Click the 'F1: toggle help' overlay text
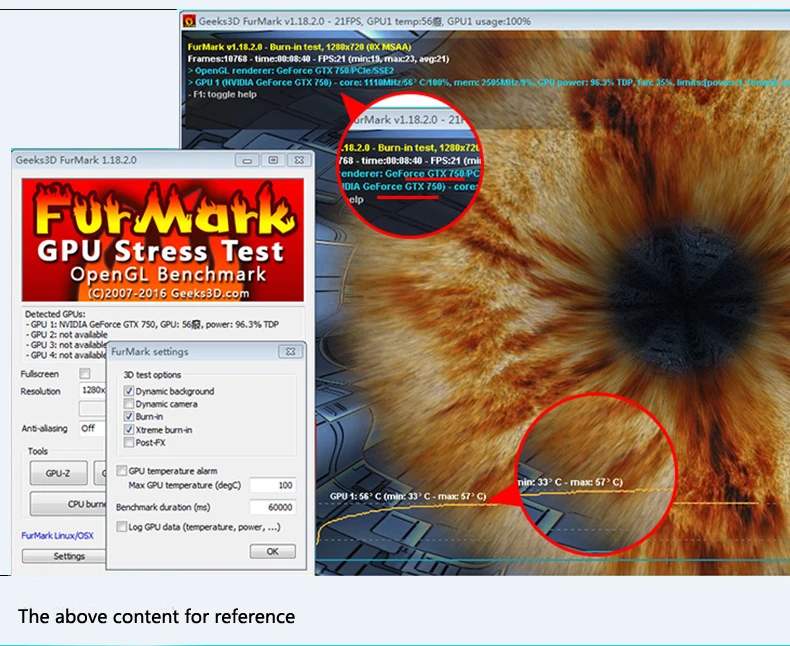The image size is (790, 646). point(222,94)
